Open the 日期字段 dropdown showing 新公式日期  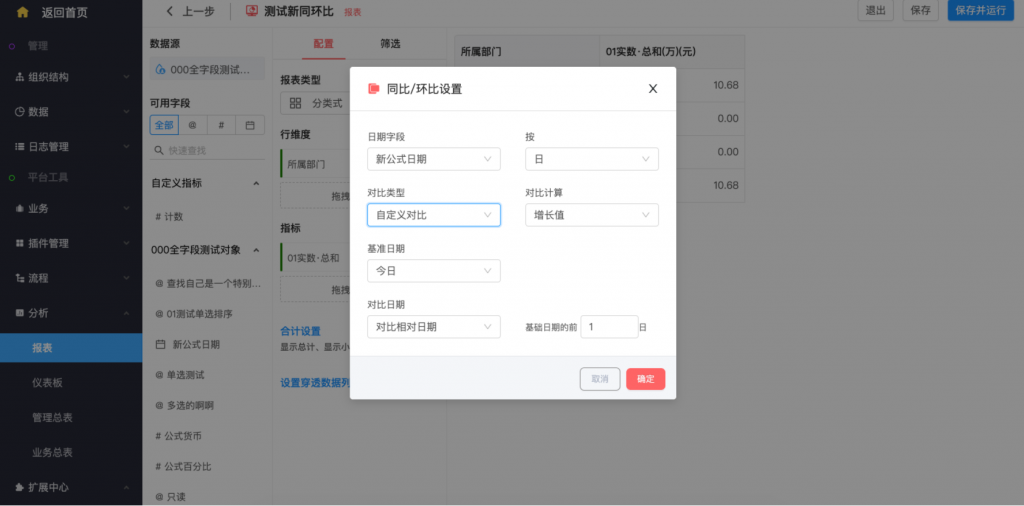point(433,159)
